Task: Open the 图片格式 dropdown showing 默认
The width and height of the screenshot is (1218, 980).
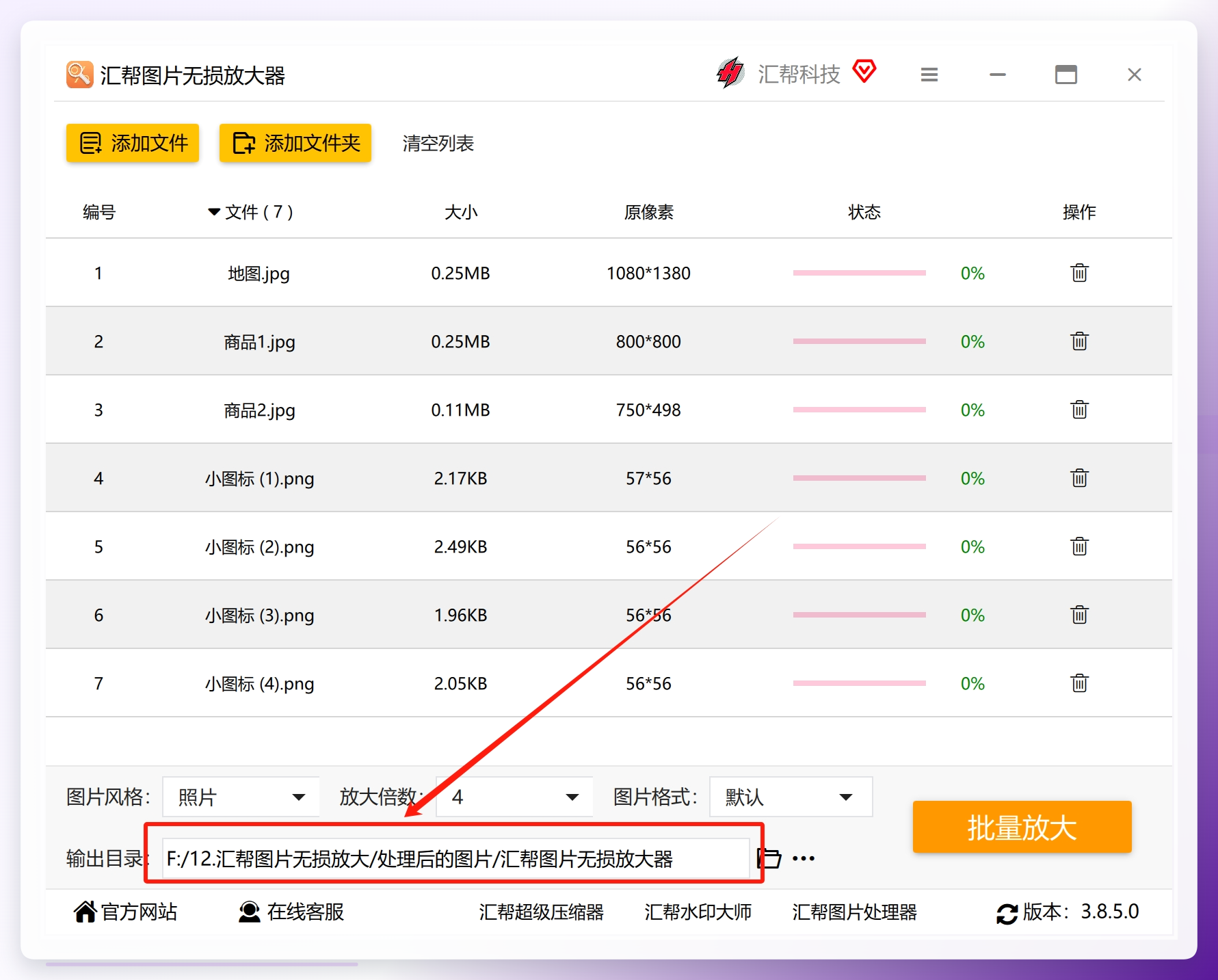Action: pos(791,797)
